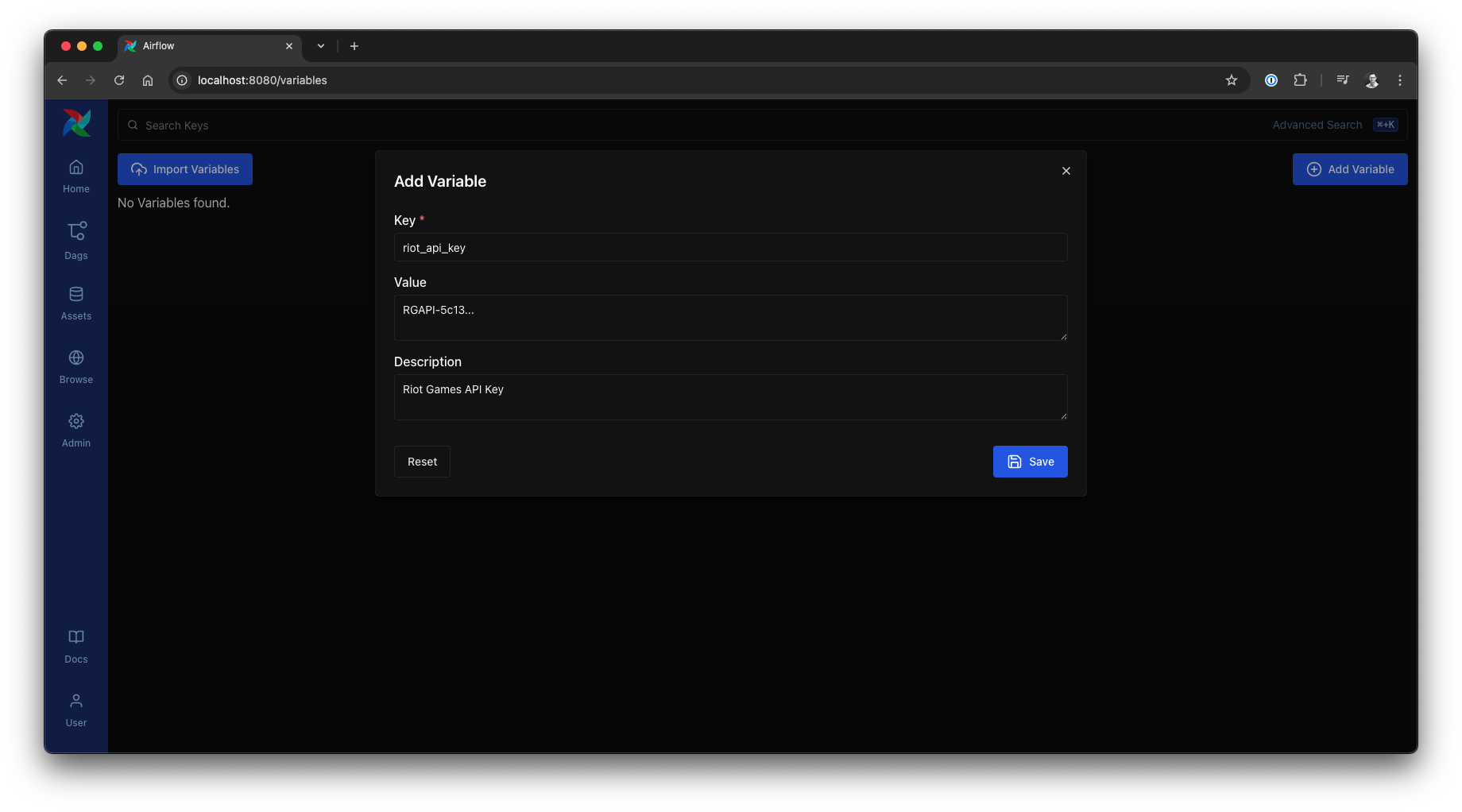Edit the Description field text
Viewport: 1462px width, 812px height.
(730, 396)
